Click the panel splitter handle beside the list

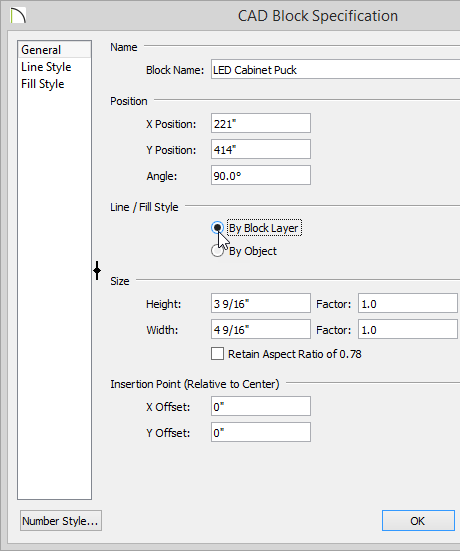(x=97, y=270)
